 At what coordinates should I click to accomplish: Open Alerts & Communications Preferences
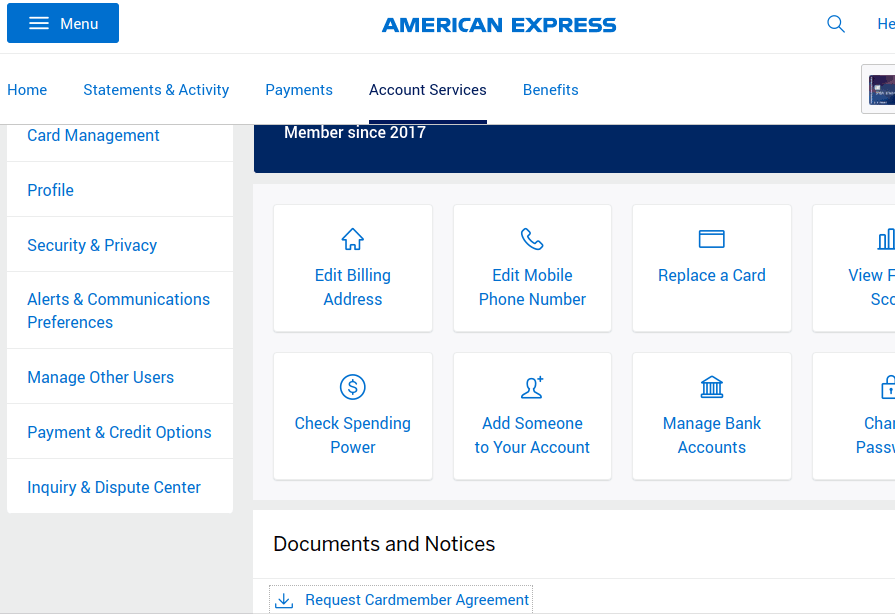[119, 310]
